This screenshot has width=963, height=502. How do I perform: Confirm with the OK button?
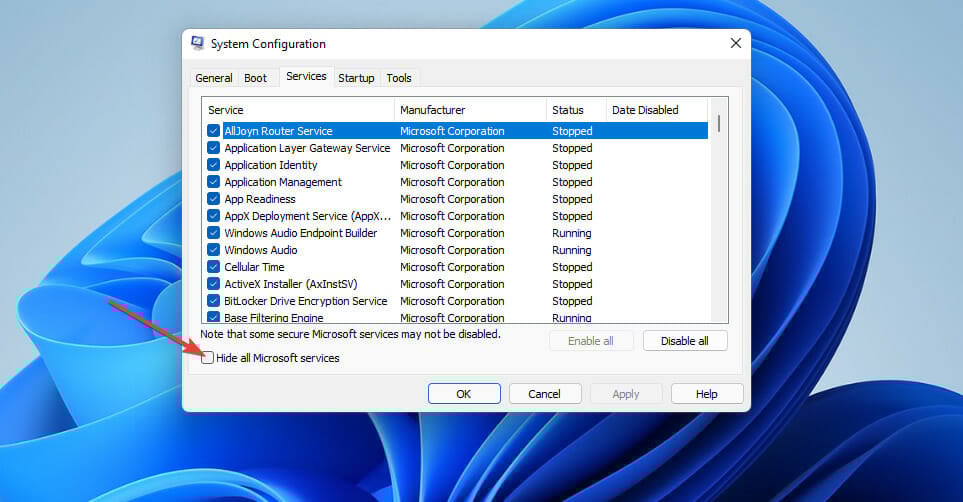point(464,394)
